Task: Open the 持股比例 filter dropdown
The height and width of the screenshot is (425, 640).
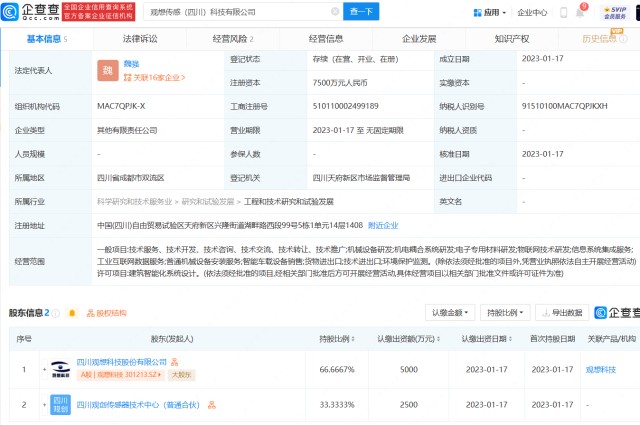Action: tap(505, 313)
